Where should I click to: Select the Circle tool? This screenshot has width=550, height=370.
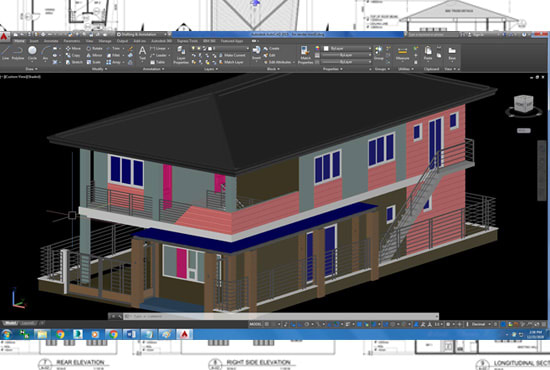click(x=32, y=53)
